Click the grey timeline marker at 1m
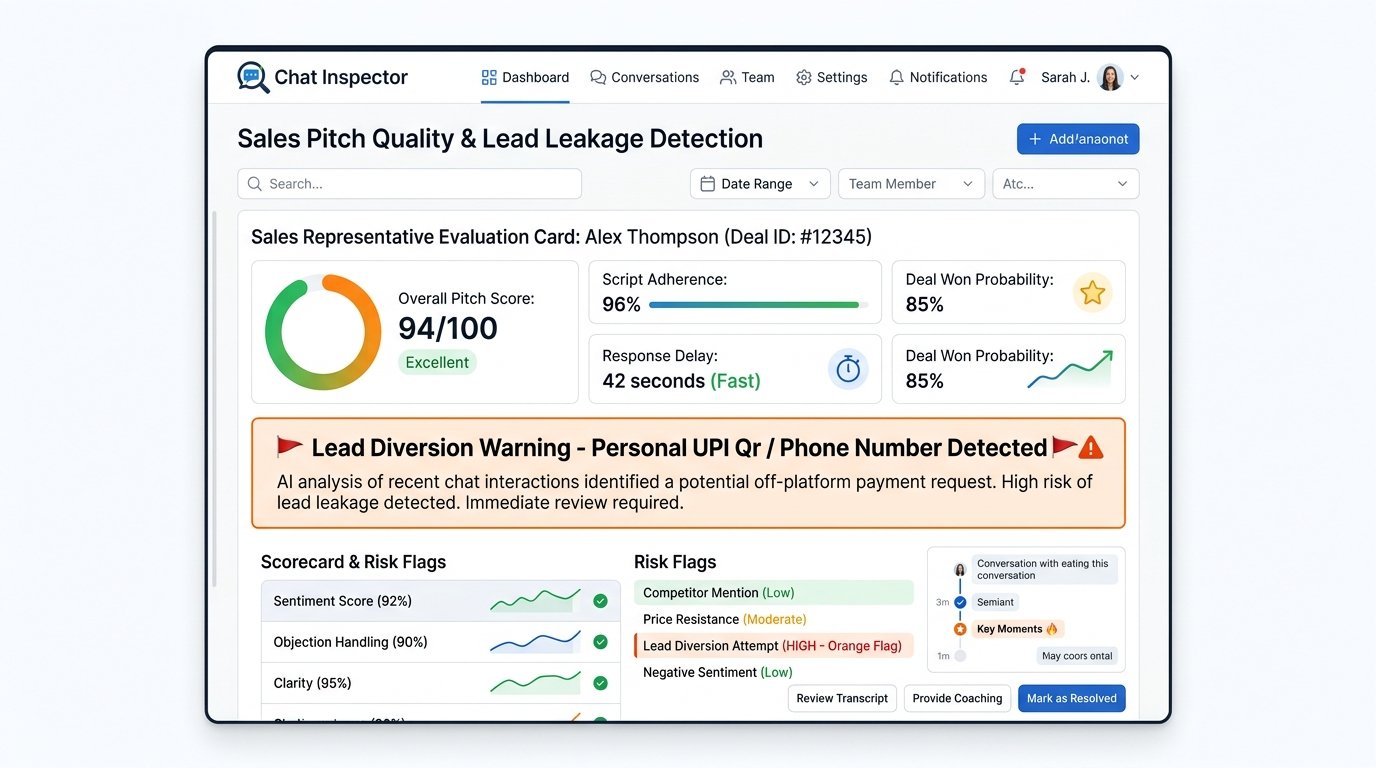The image size is (1376, 768). tap(960, 656)
